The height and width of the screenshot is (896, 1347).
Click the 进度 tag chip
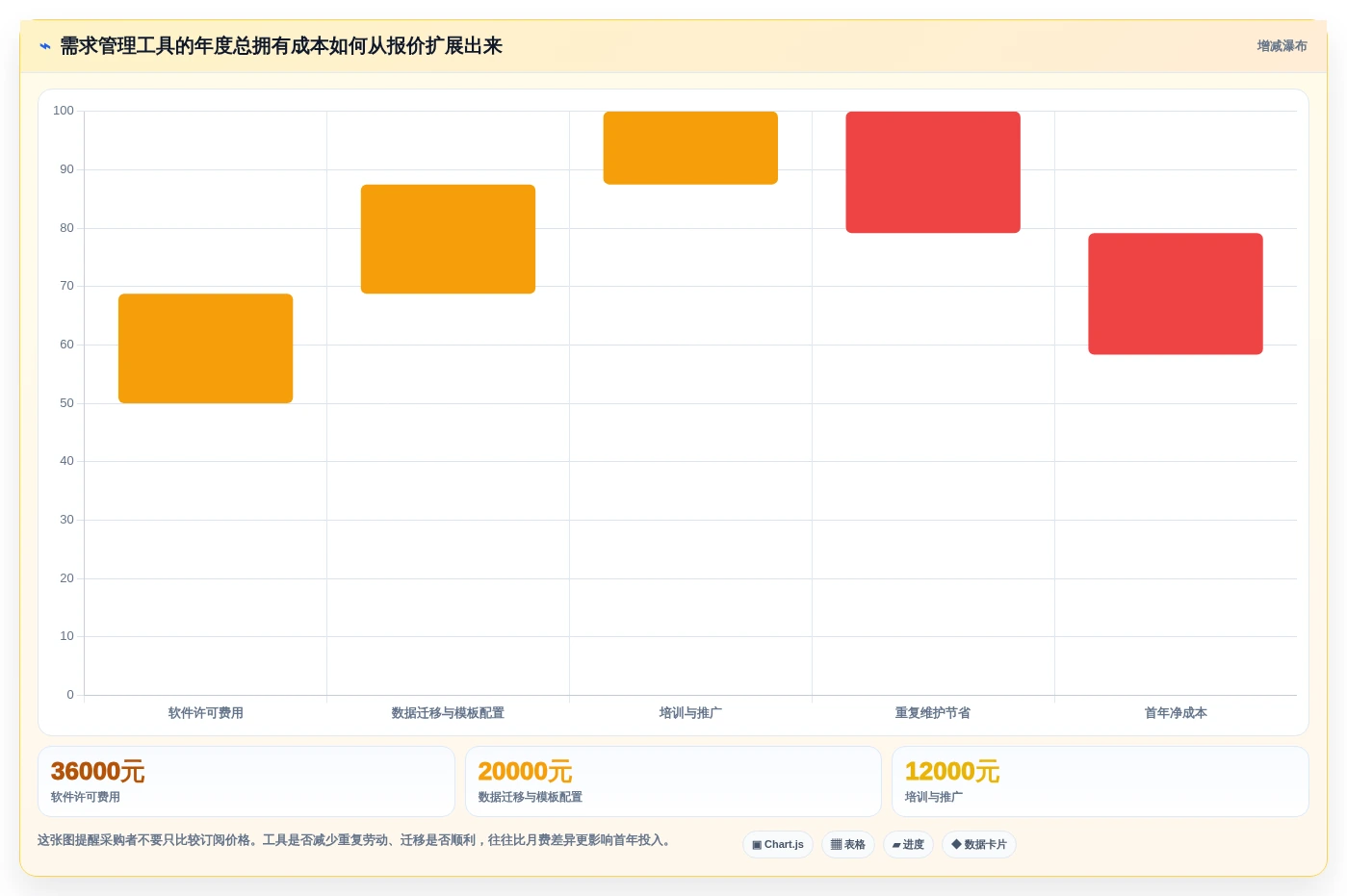click(x=908, y=845)
